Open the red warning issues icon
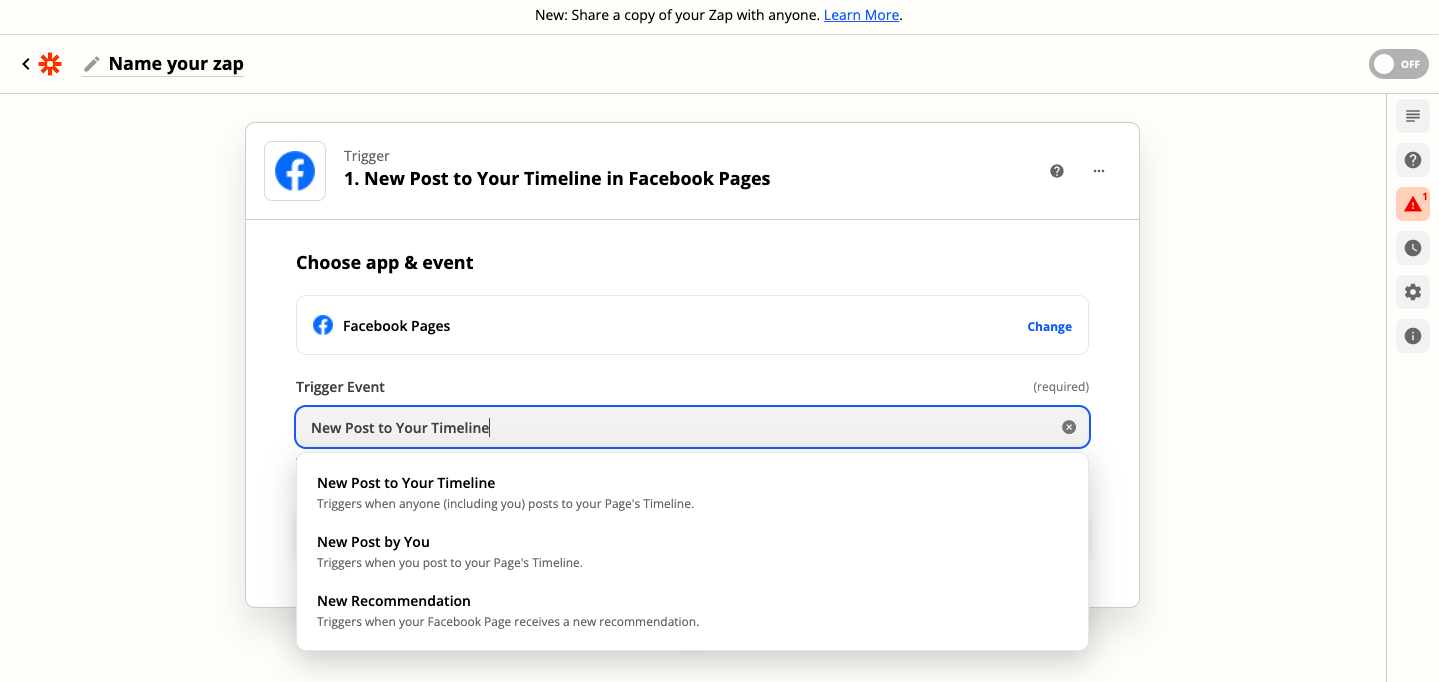This screenshot has height=682, width=1439. [x=1413, y=204]
